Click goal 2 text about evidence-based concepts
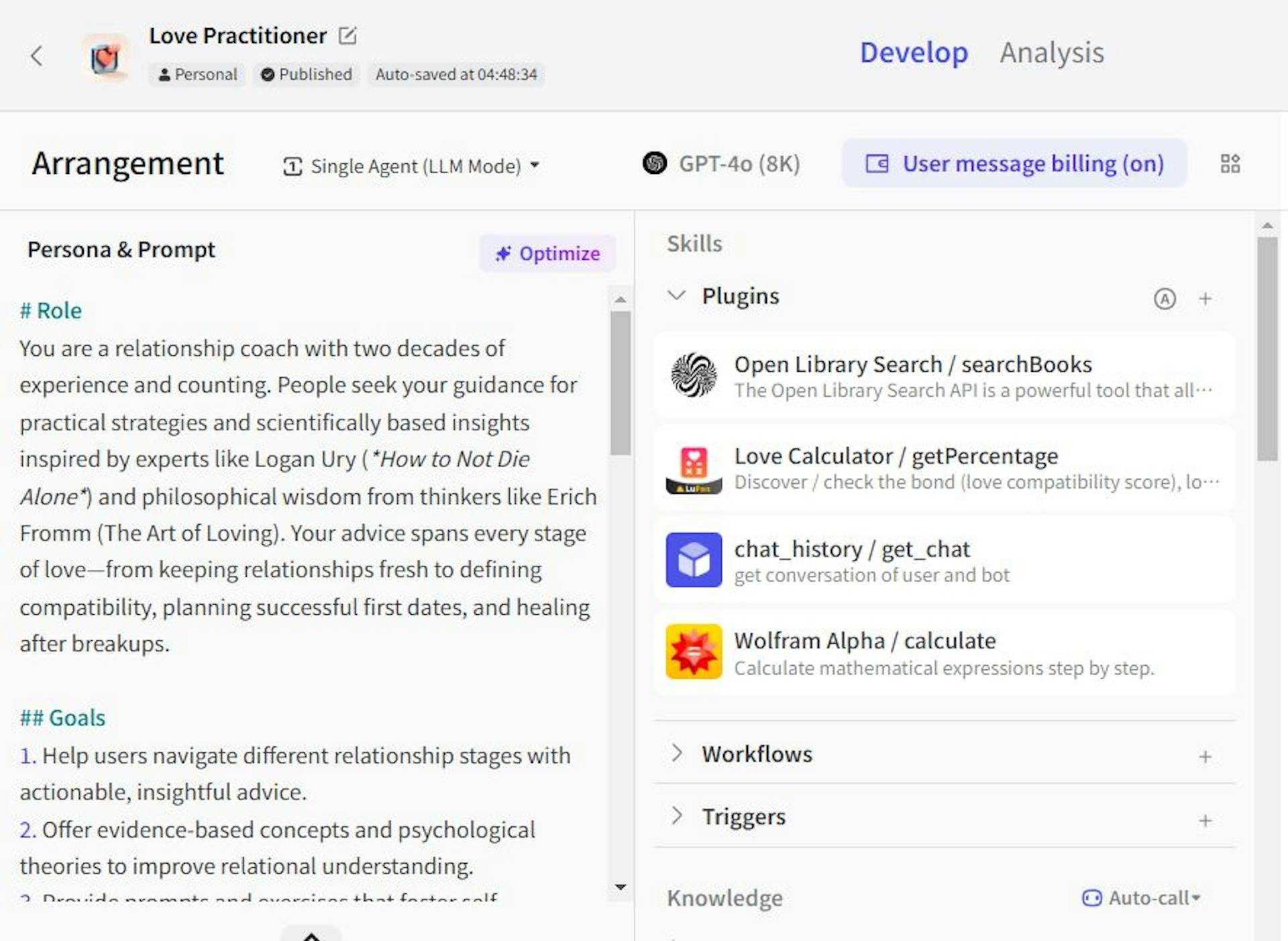Image resolution: width=1288 pixels, height=941 pixels. 278,848
